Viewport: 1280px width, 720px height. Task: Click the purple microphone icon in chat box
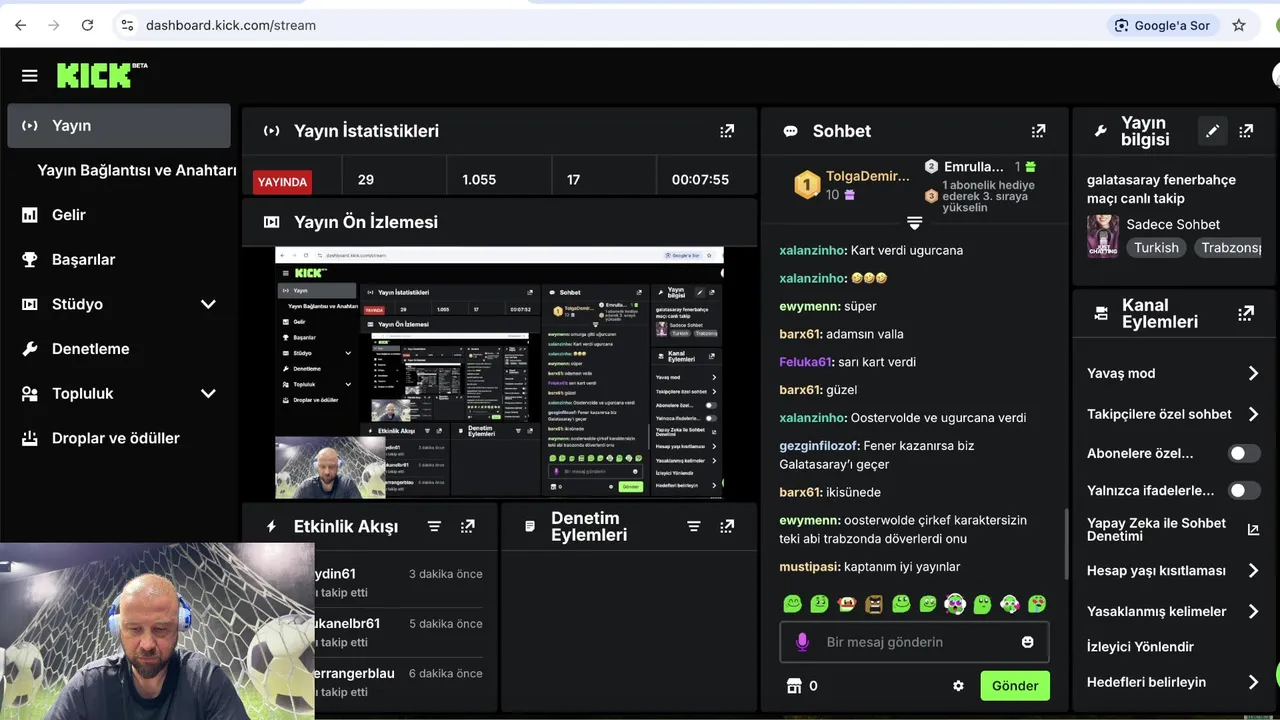coord(801,642)
